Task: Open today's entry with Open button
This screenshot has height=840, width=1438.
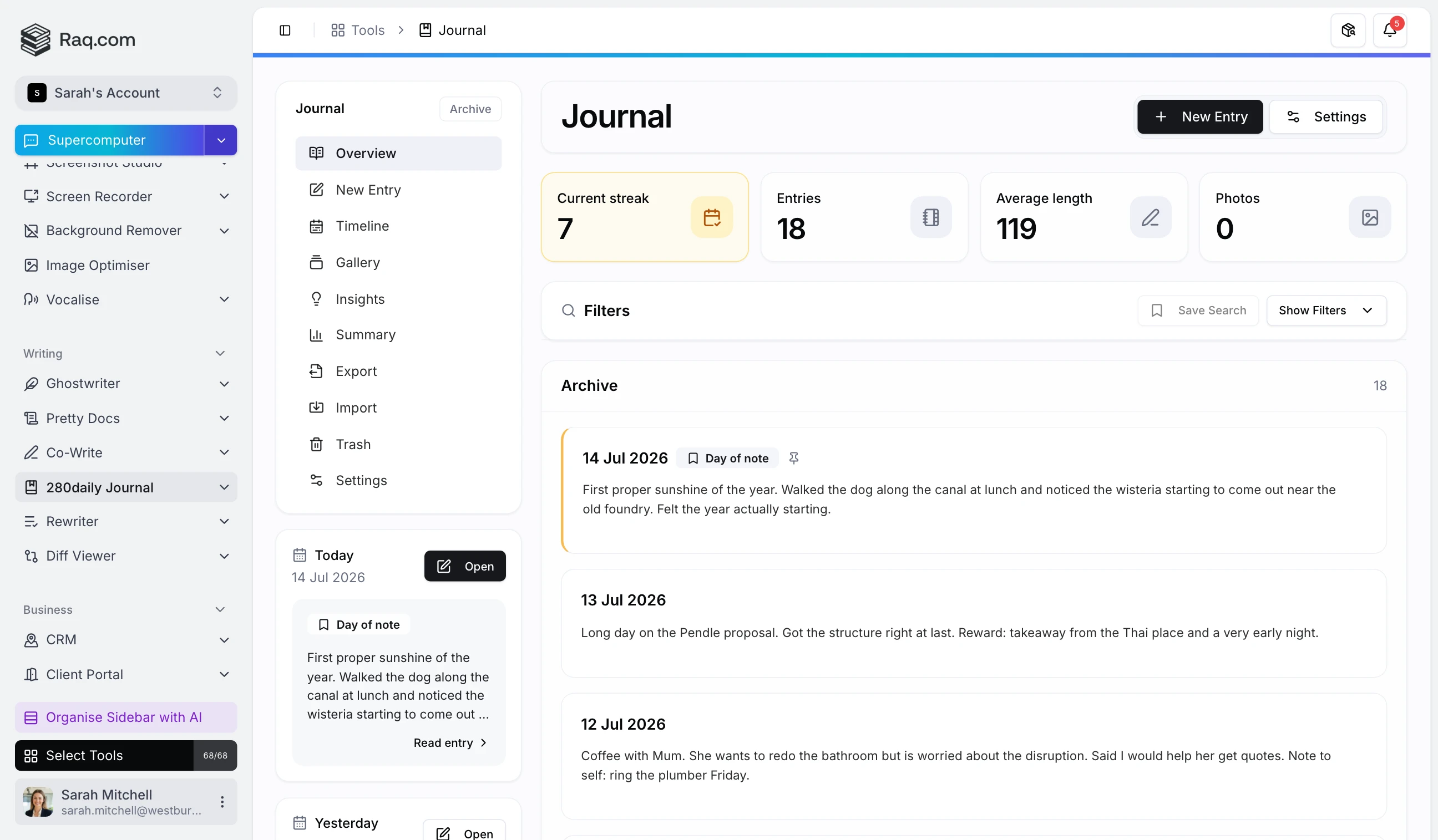Action: (464, 566)
